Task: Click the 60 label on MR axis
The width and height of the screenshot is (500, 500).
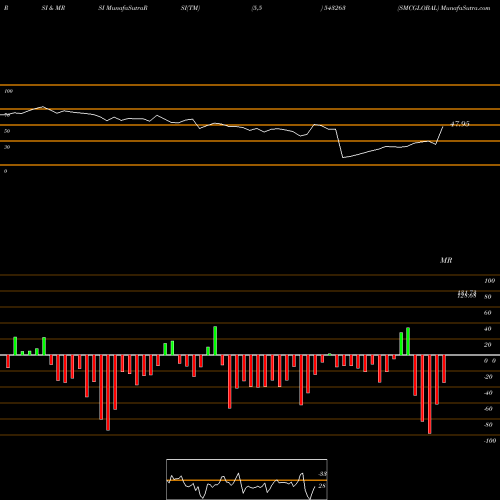Action: pyautogui.click(x=488, y=313)
